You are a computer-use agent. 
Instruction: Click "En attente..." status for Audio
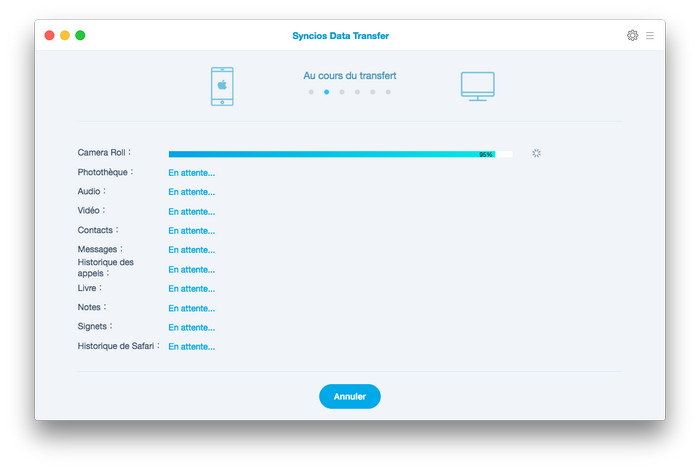[192, 192]
